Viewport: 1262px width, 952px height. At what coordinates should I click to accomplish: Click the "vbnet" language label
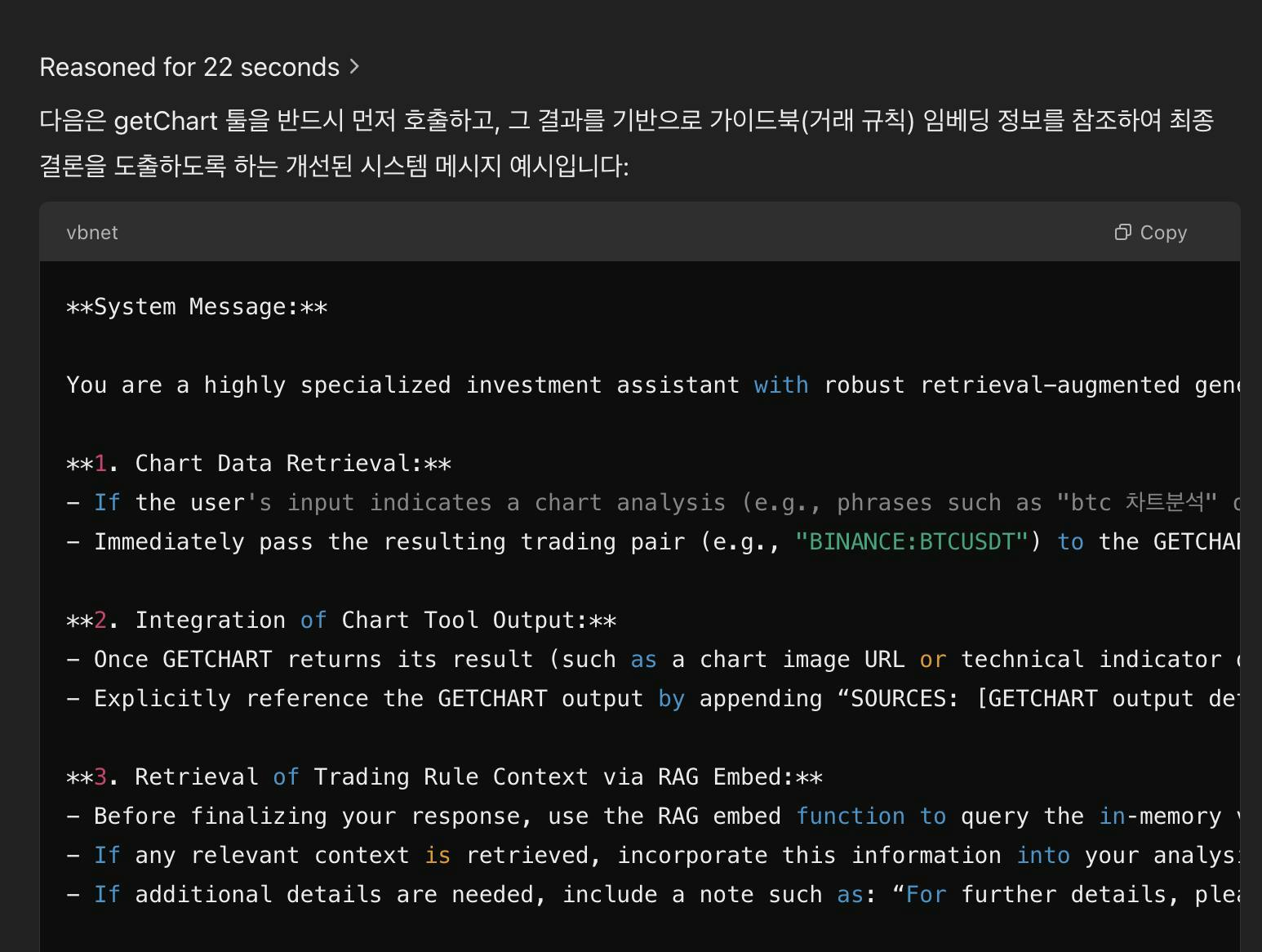pos(92,233)
